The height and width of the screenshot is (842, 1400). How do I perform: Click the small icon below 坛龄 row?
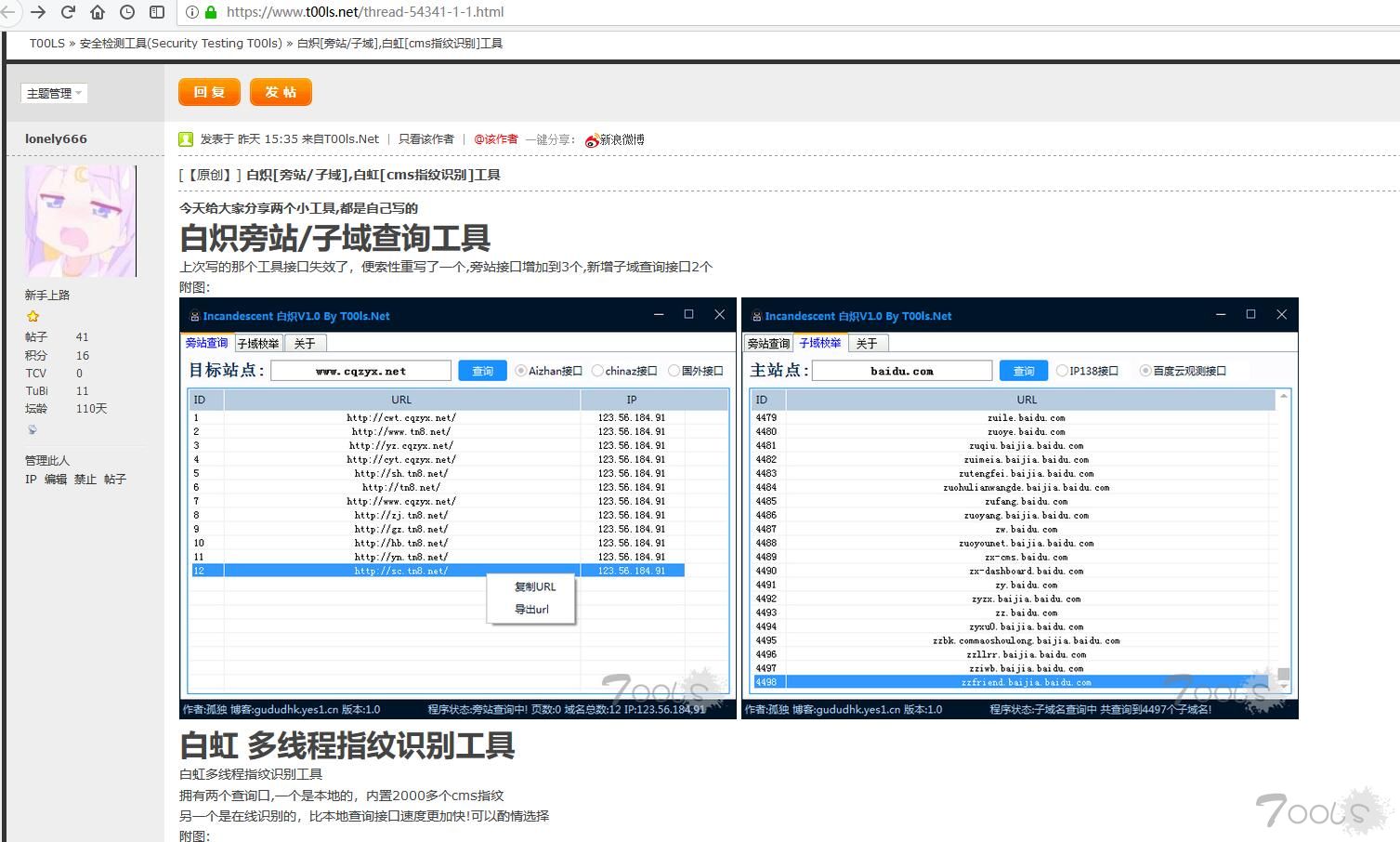point(33,429)
